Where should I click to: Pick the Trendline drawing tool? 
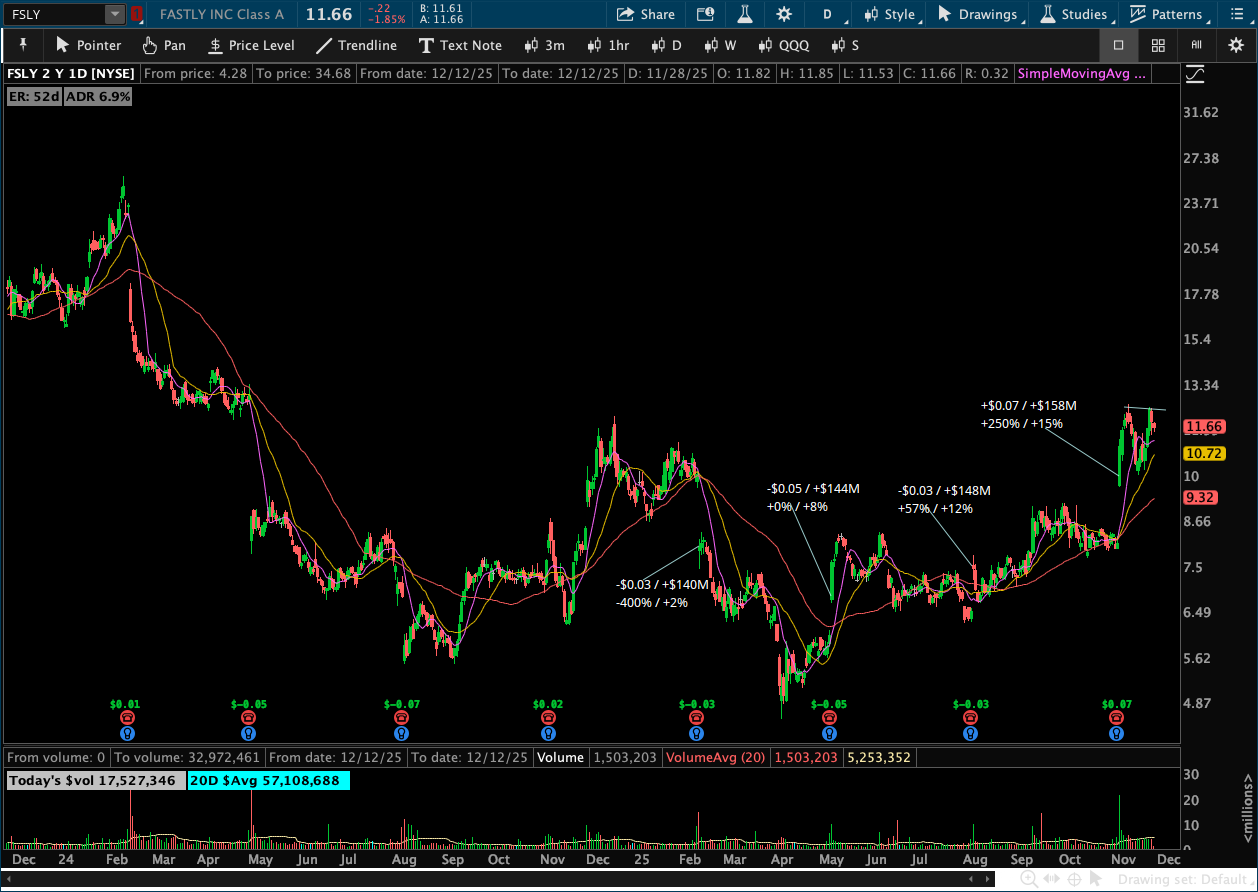click(x=356, y=45)
